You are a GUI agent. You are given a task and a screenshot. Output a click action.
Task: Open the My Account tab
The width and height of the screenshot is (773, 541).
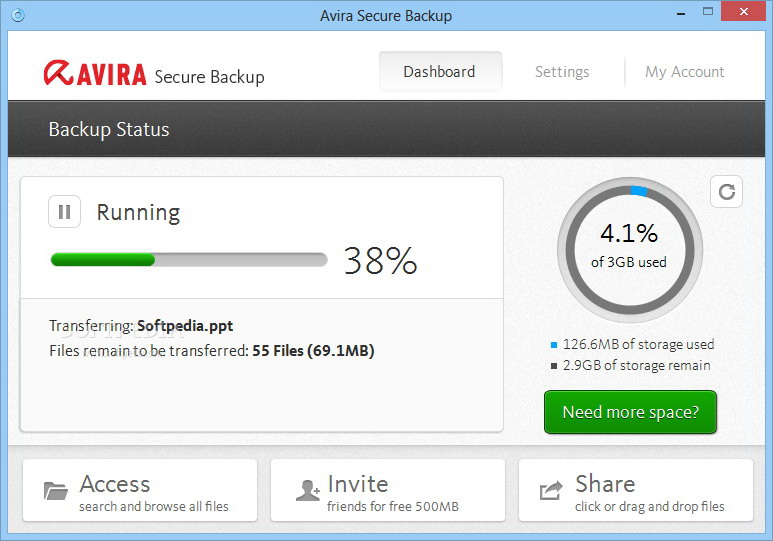click(x=685, y=72)
